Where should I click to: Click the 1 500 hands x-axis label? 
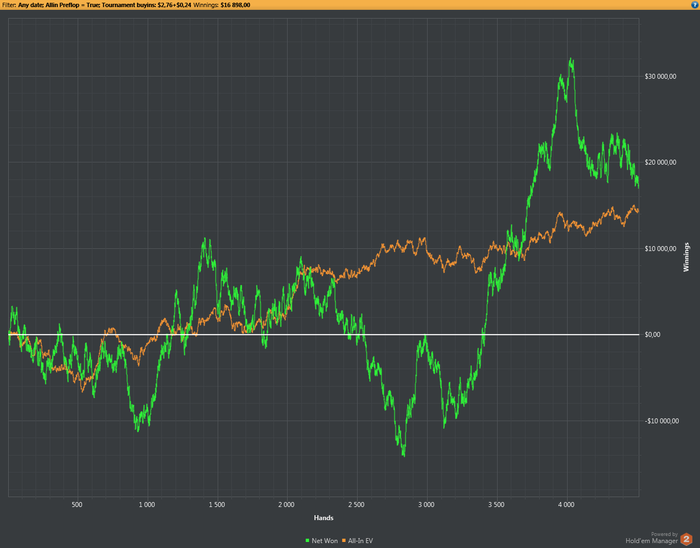tap(217, 505)
